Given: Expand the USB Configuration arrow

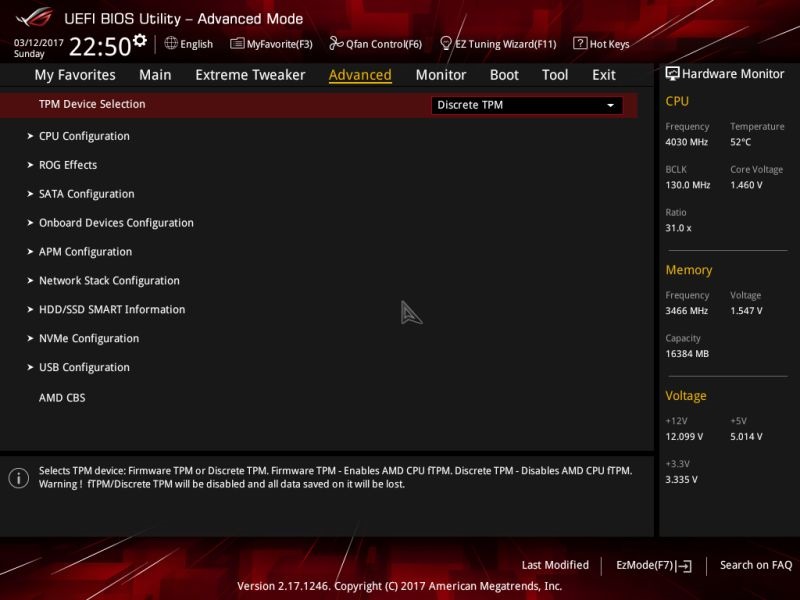Looking at the screenshot, I should click(30, 367).
